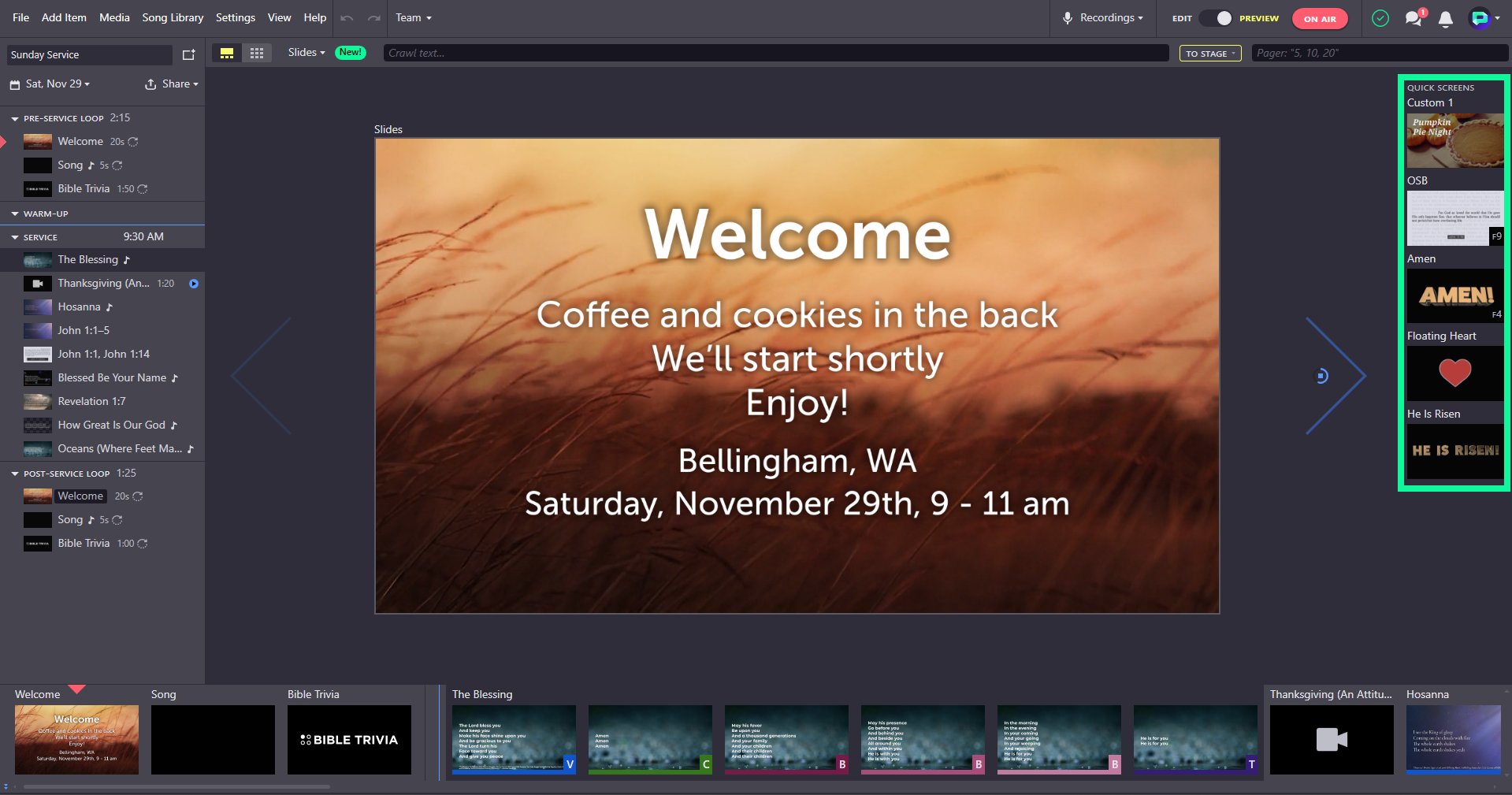Viewport: 1512px width, 795px height.
Task: Select The Blessing in service list
Action: click(x=102, y=260)
